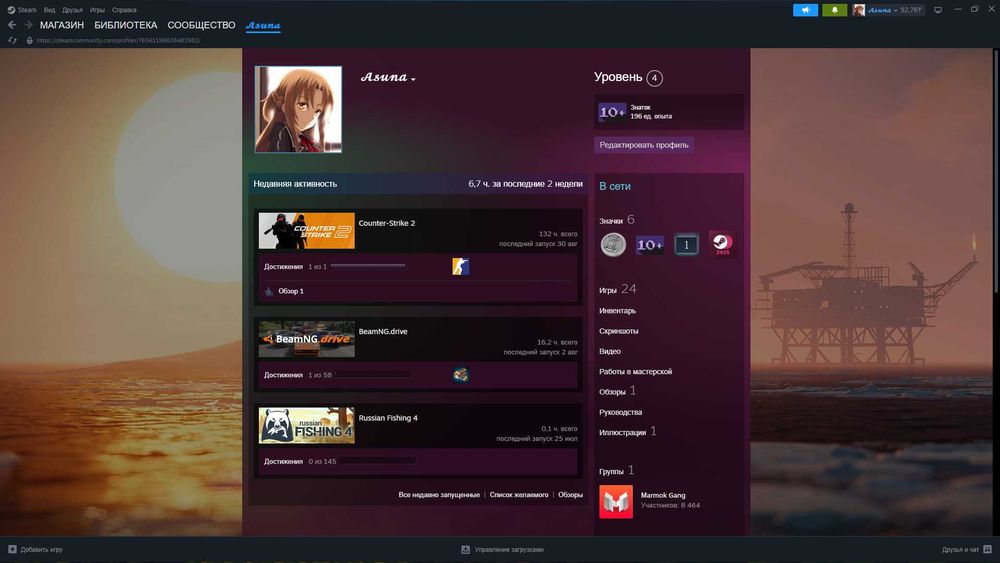
Task: Click the downloads icon in bottom bar
Action: point(466,549)
